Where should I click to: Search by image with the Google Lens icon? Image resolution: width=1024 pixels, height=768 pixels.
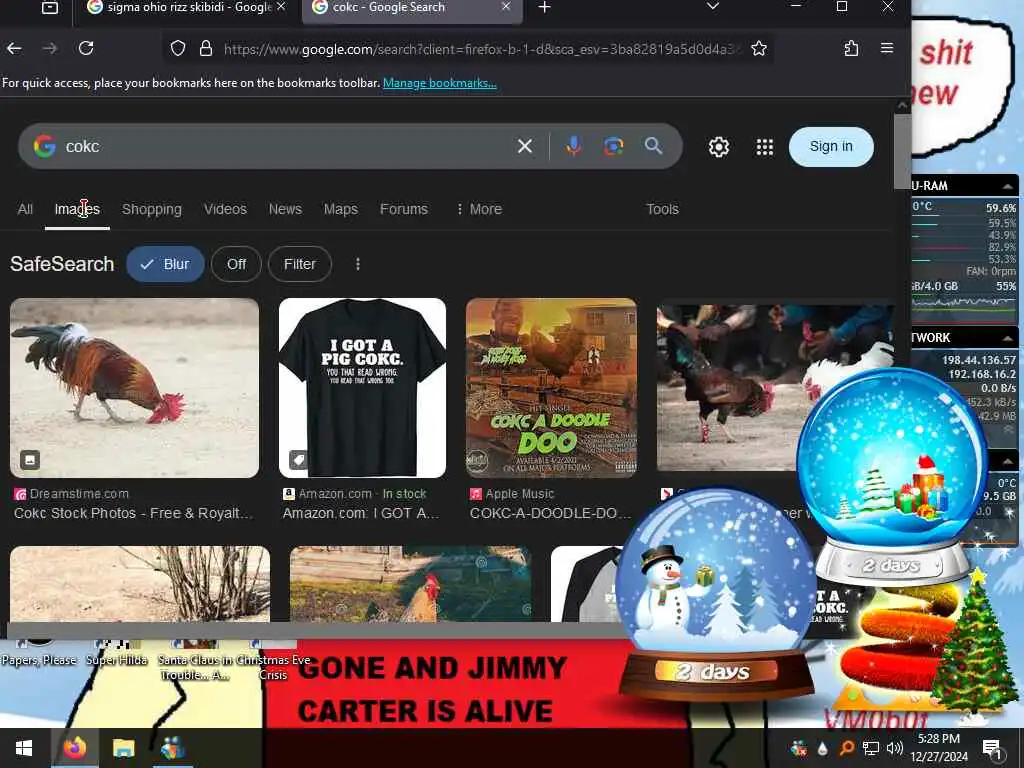[613, 146]
